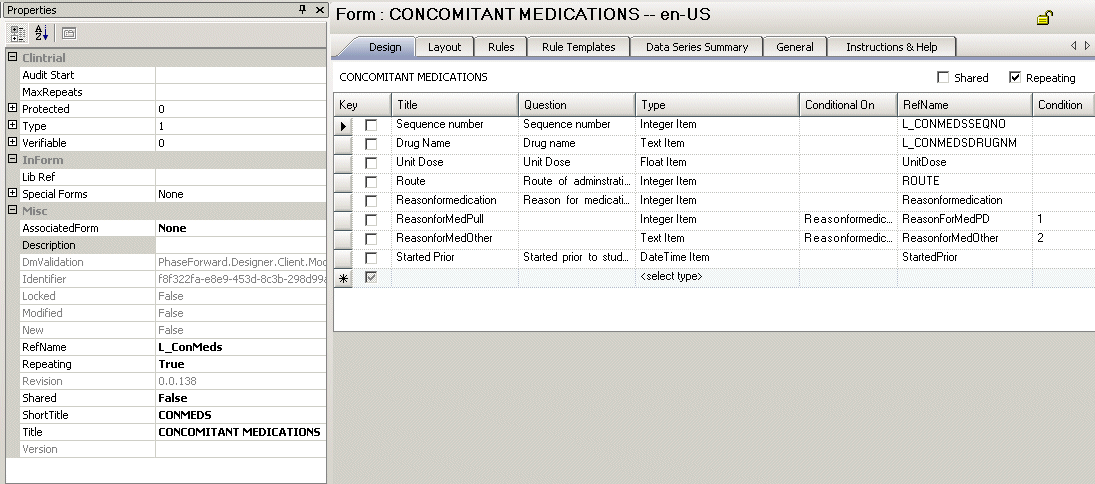This screenshot has width=1095, height=484.
Task: Tick the Key checkbox for Started Prior row
Action: 371,258
